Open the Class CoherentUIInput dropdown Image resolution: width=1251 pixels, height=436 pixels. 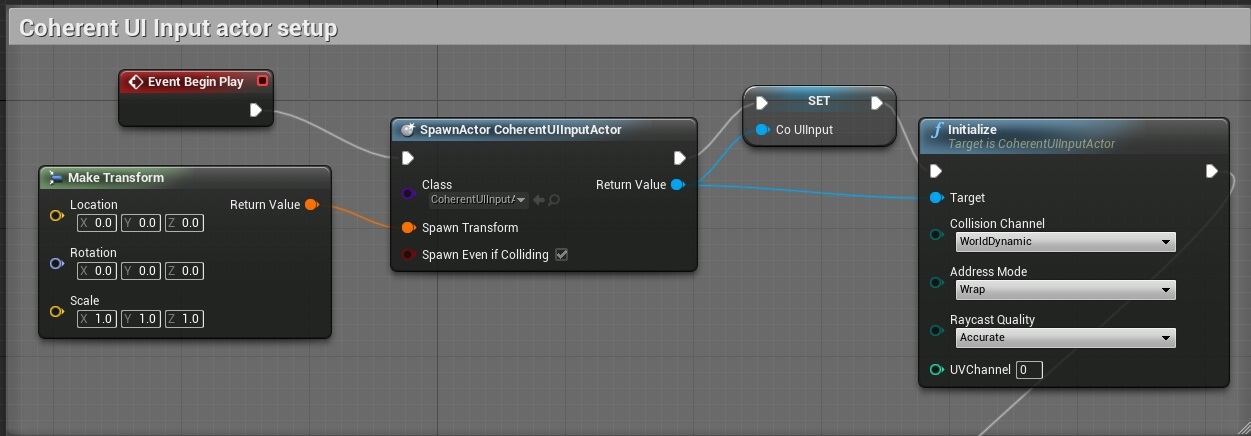(x=478, y=200)
